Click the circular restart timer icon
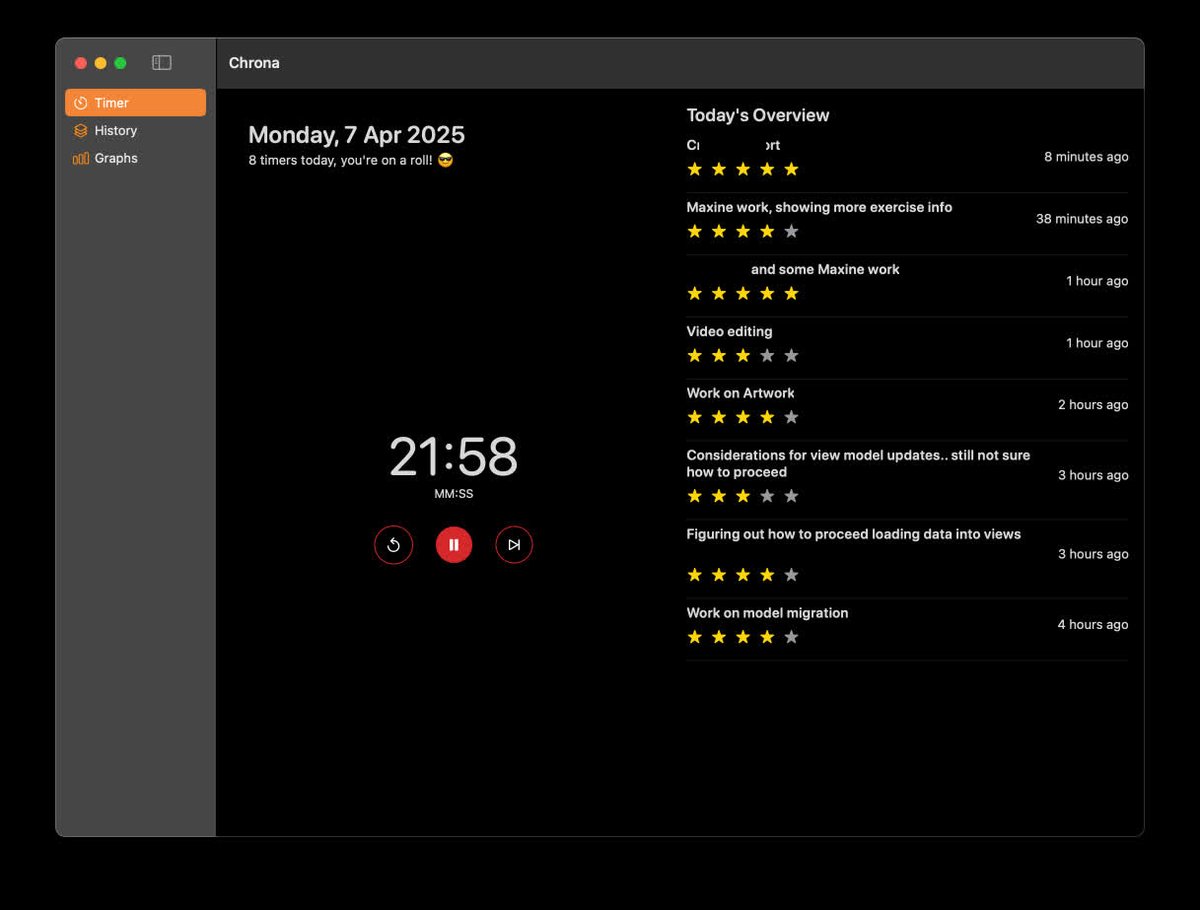The width and height of the screenshot is (1200, 910). (x=393, y=544)
